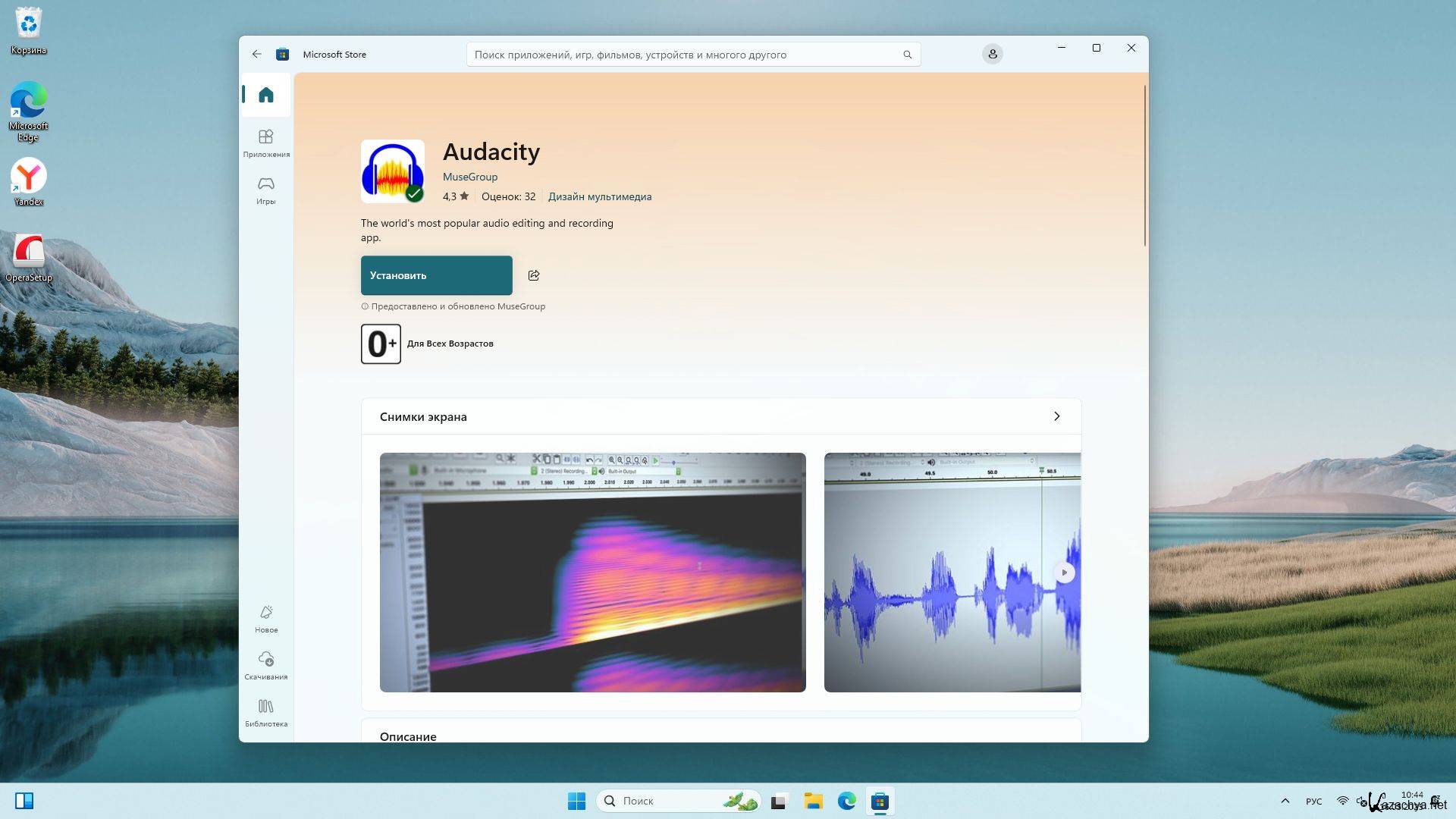This screenshot has width=1456, height=819.
Task: Open the Приложения section in sidebar
Action: 265,143
